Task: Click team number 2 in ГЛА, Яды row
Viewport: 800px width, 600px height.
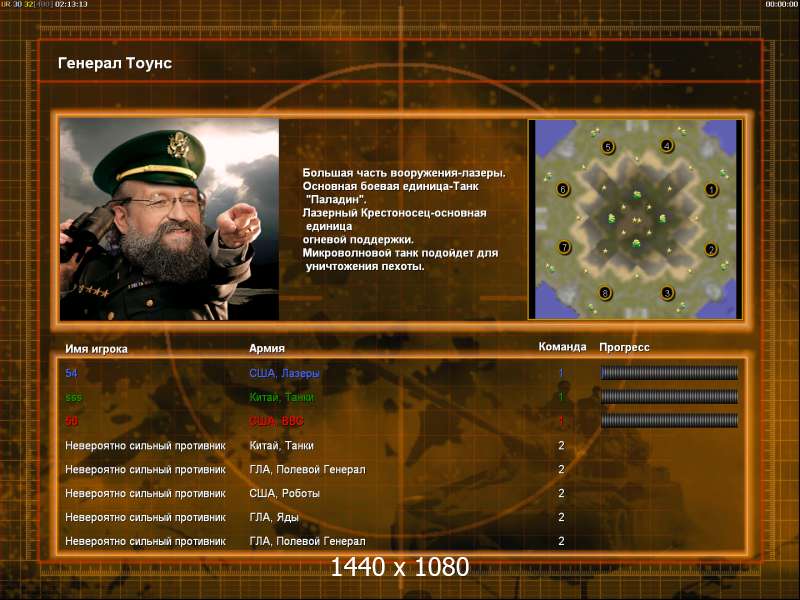Action: (x=561, y=517)
